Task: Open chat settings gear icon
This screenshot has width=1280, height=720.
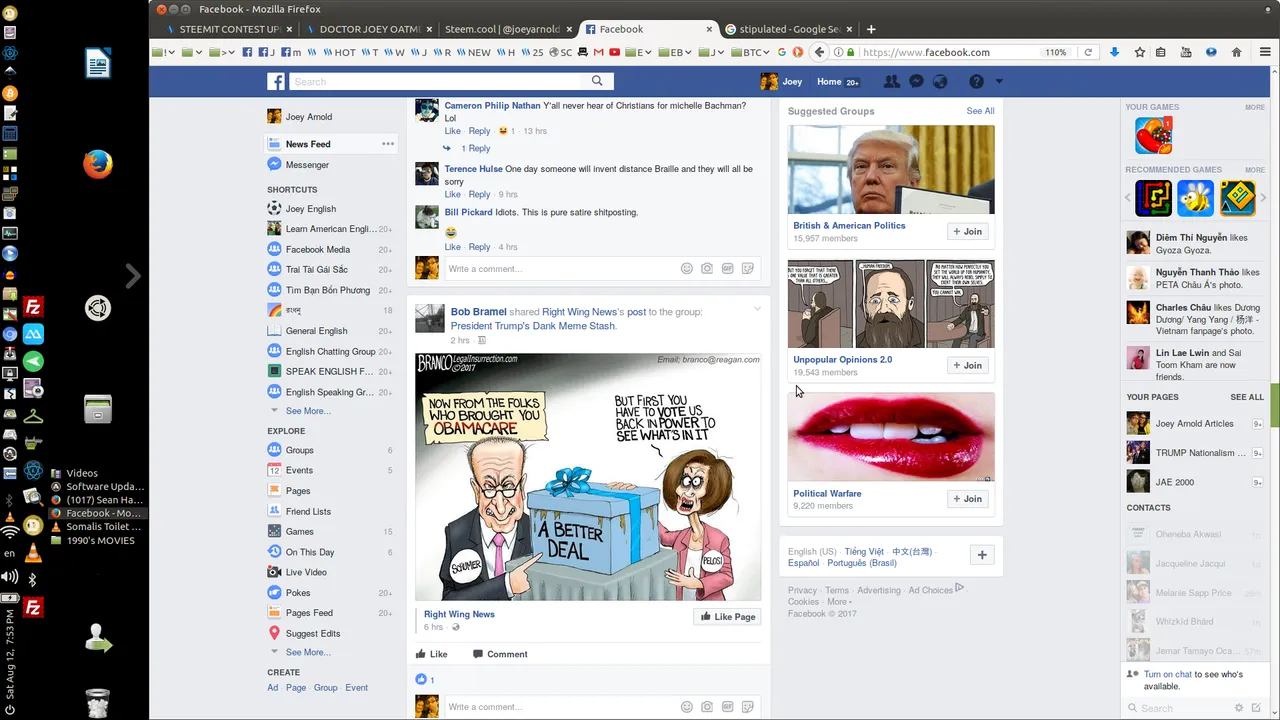Action: click(x=1239, y=706)
